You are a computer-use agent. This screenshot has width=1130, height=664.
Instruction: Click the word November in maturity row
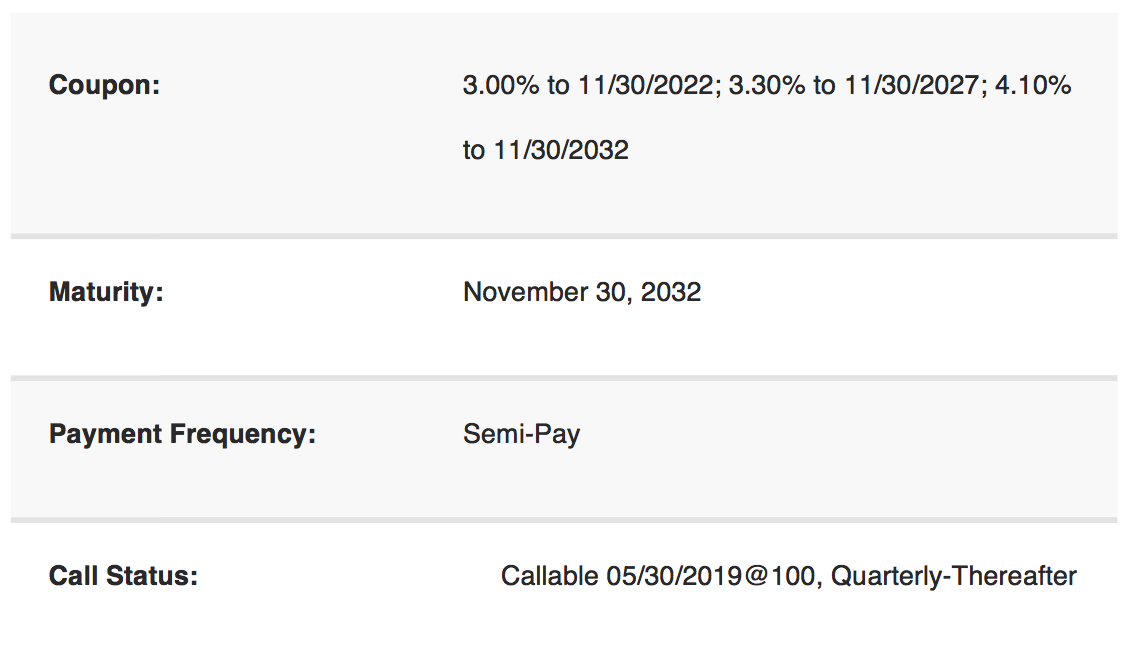coord(525,292)
